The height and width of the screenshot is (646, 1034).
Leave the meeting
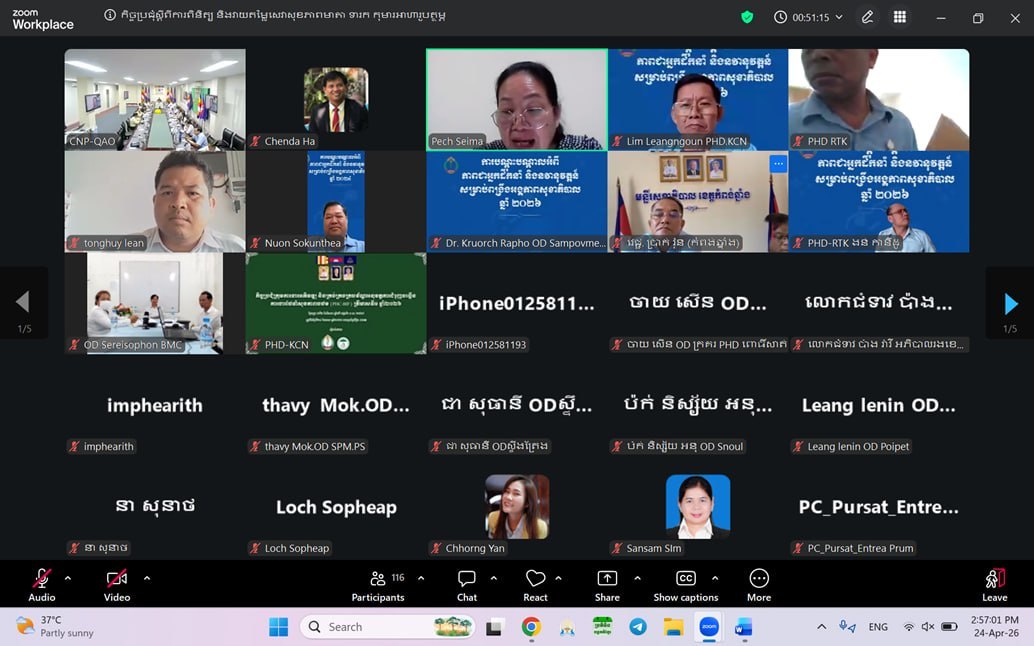click(x=994, y=585)
